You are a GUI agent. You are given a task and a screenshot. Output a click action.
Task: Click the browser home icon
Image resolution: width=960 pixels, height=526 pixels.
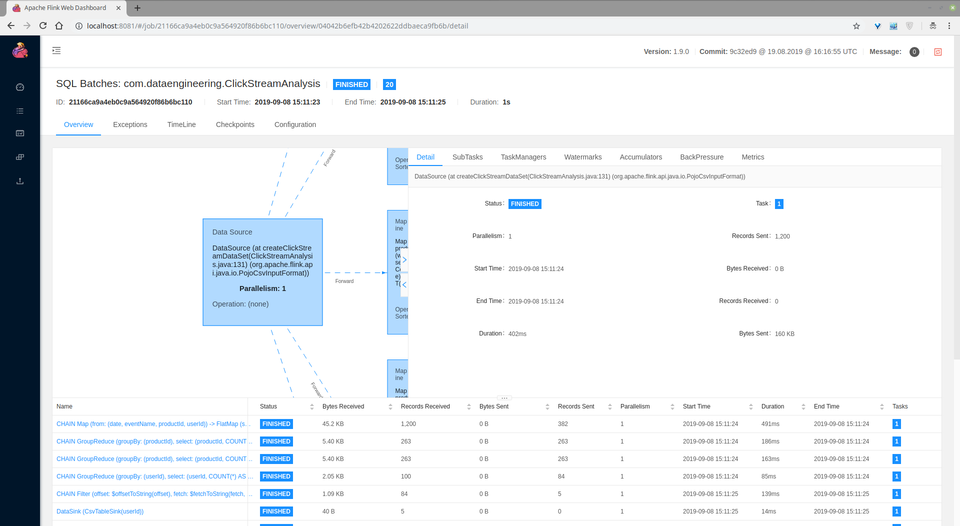59,26
